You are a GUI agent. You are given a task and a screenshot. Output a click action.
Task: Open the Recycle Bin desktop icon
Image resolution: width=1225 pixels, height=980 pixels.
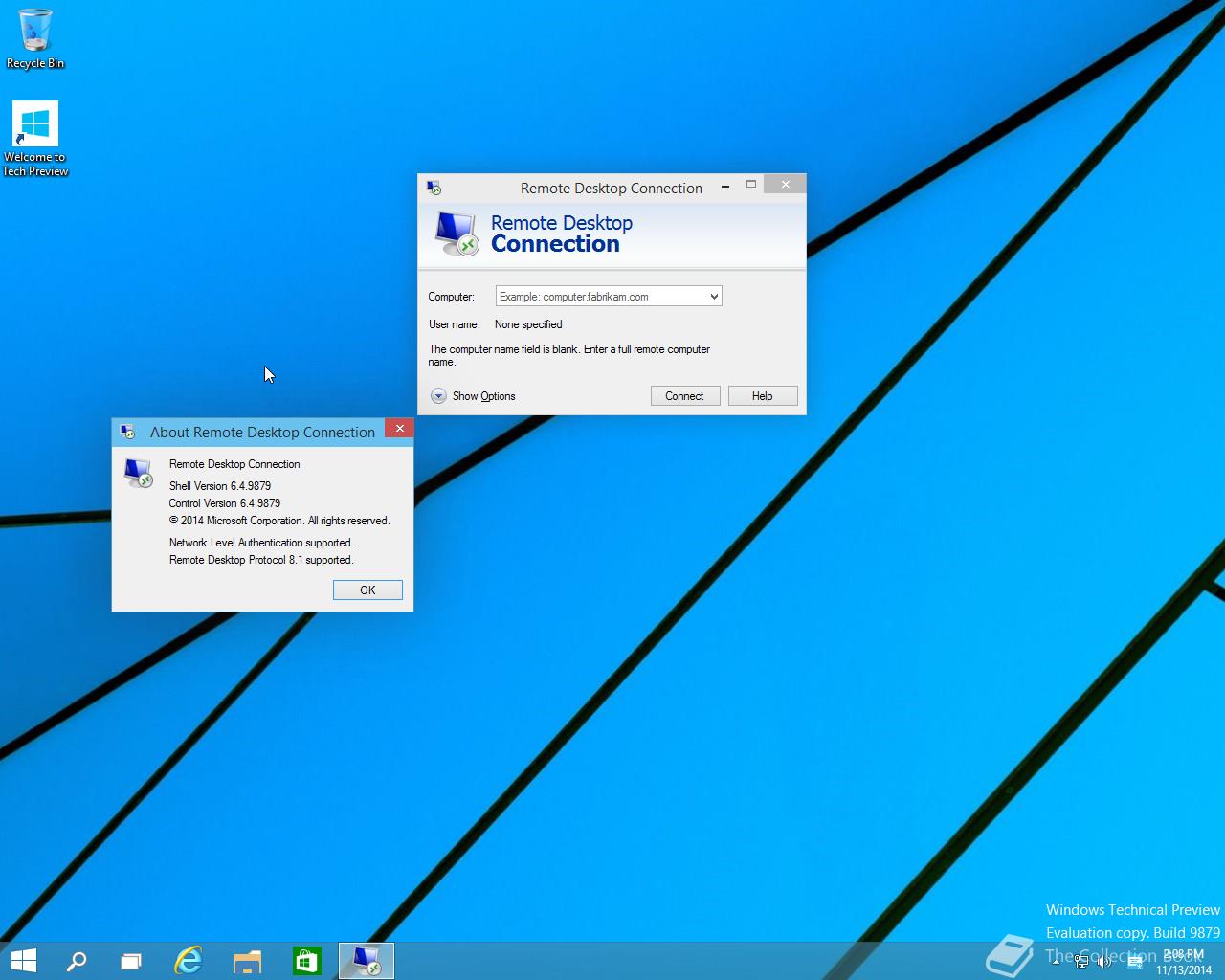point(35,38)
